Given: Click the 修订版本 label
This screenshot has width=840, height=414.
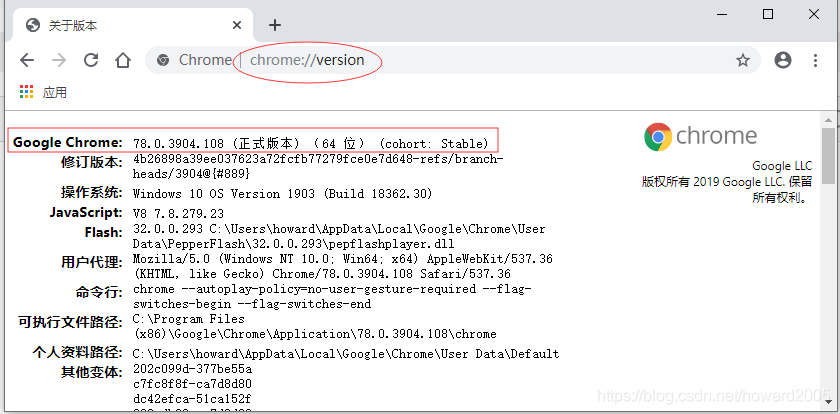Looking at the screenshot, I should coord(92,162).
